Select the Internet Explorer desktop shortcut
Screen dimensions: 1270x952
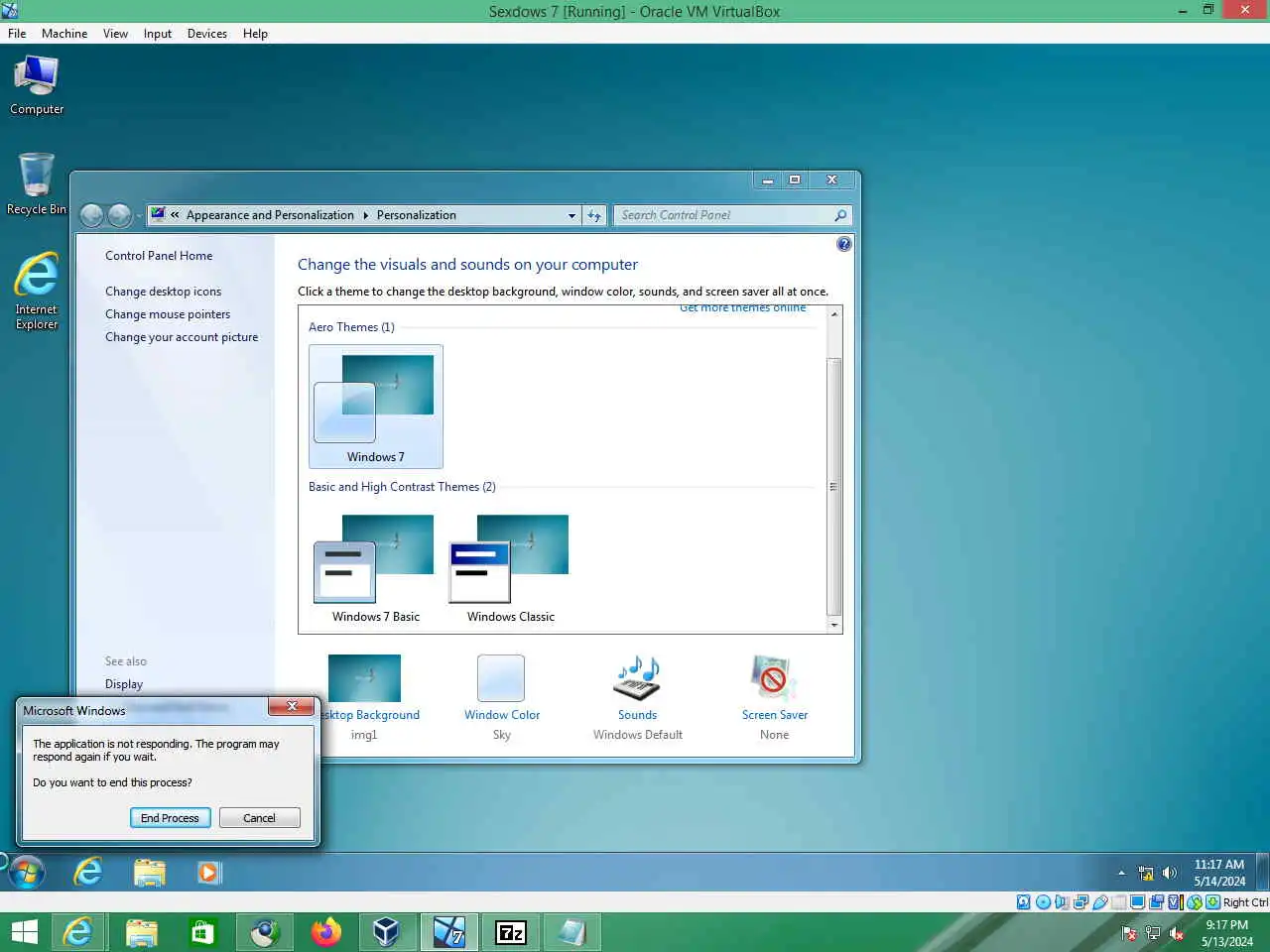click(x=37, y=291)
